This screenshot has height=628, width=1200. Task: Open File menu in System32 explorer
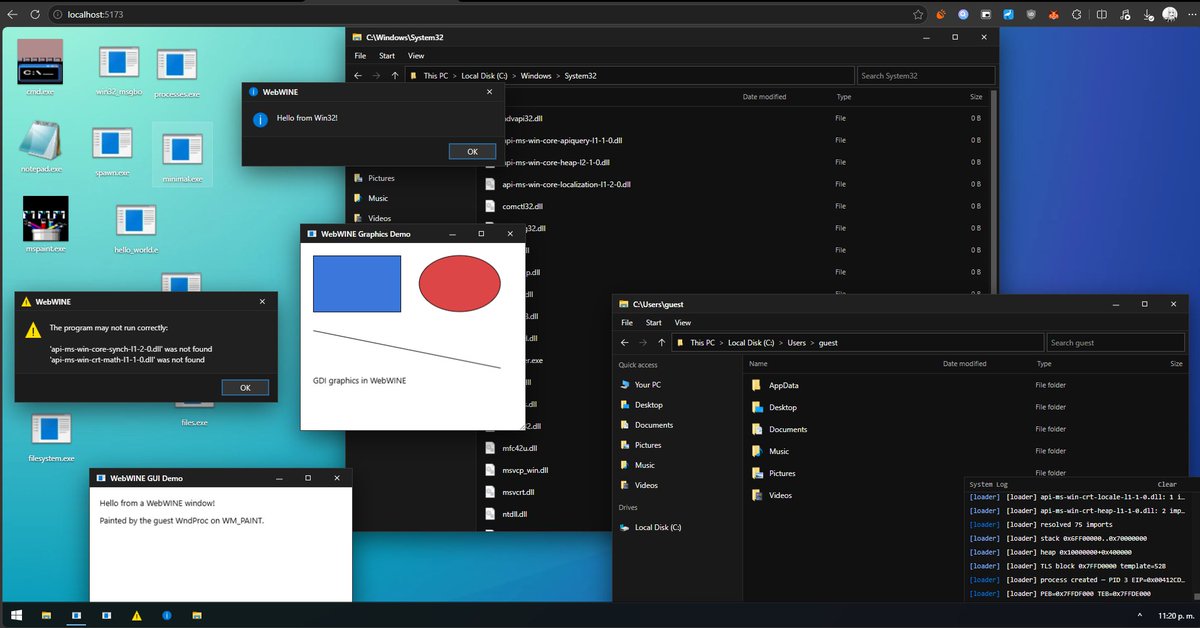click(360, 56)
